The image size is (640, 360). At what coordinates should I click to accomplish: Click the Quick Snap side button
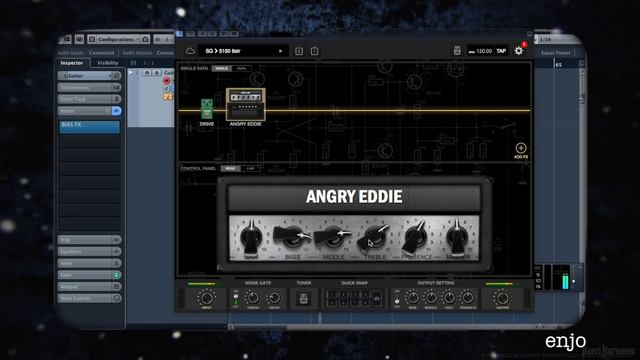click(x=377, y=298)
